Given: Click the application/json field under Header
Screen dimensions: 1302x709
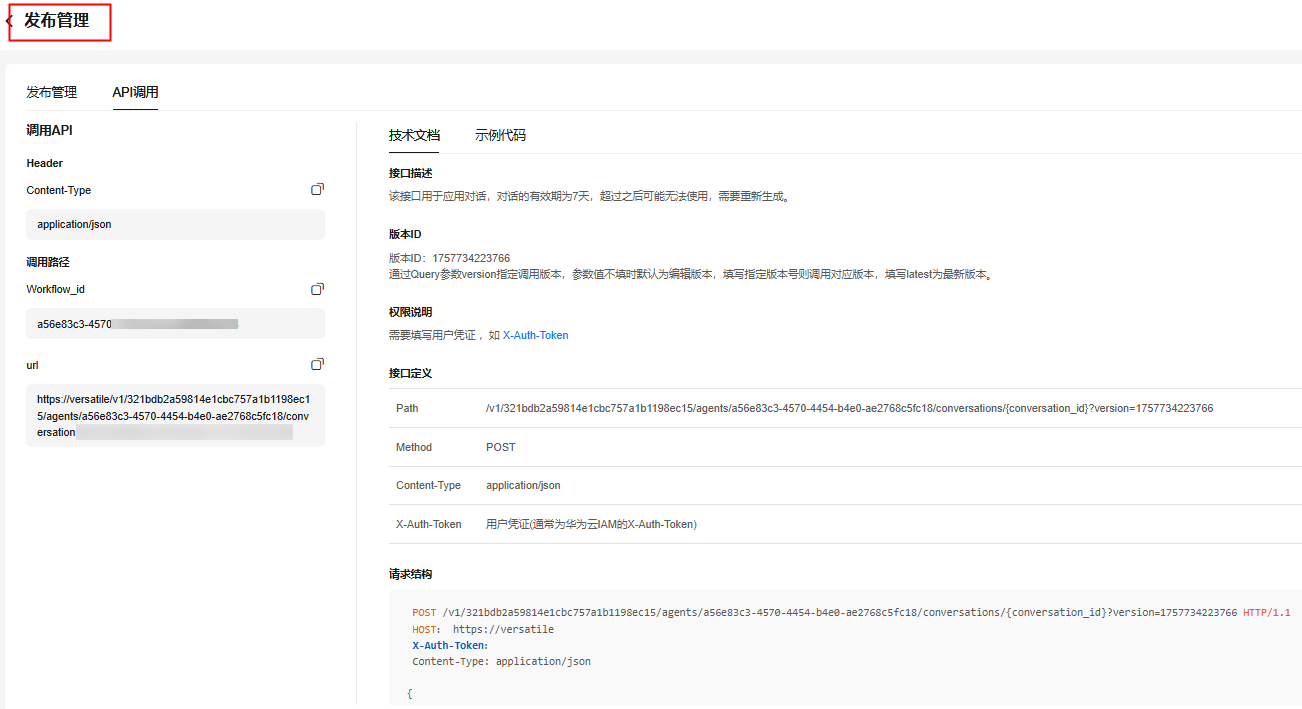Looking at the screenshot, I should (x=175, y=225).
